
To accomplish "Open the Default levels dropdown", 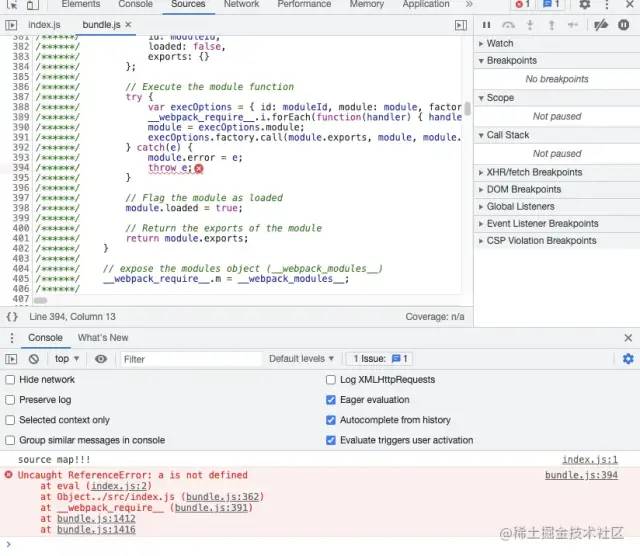I will (x=301, y=359).
